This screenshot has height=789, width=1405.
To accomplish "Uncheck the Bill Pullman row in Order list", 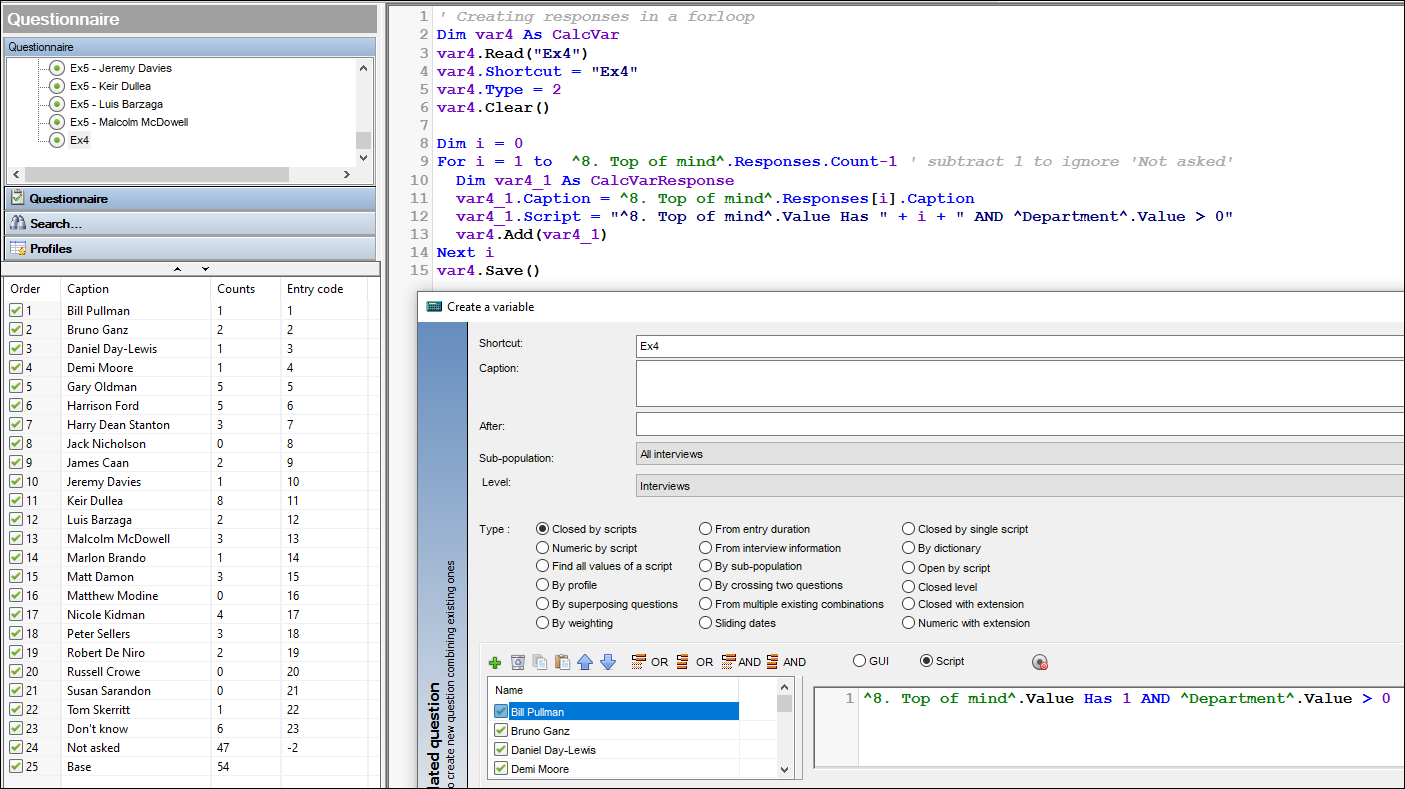I will [16, 310].
